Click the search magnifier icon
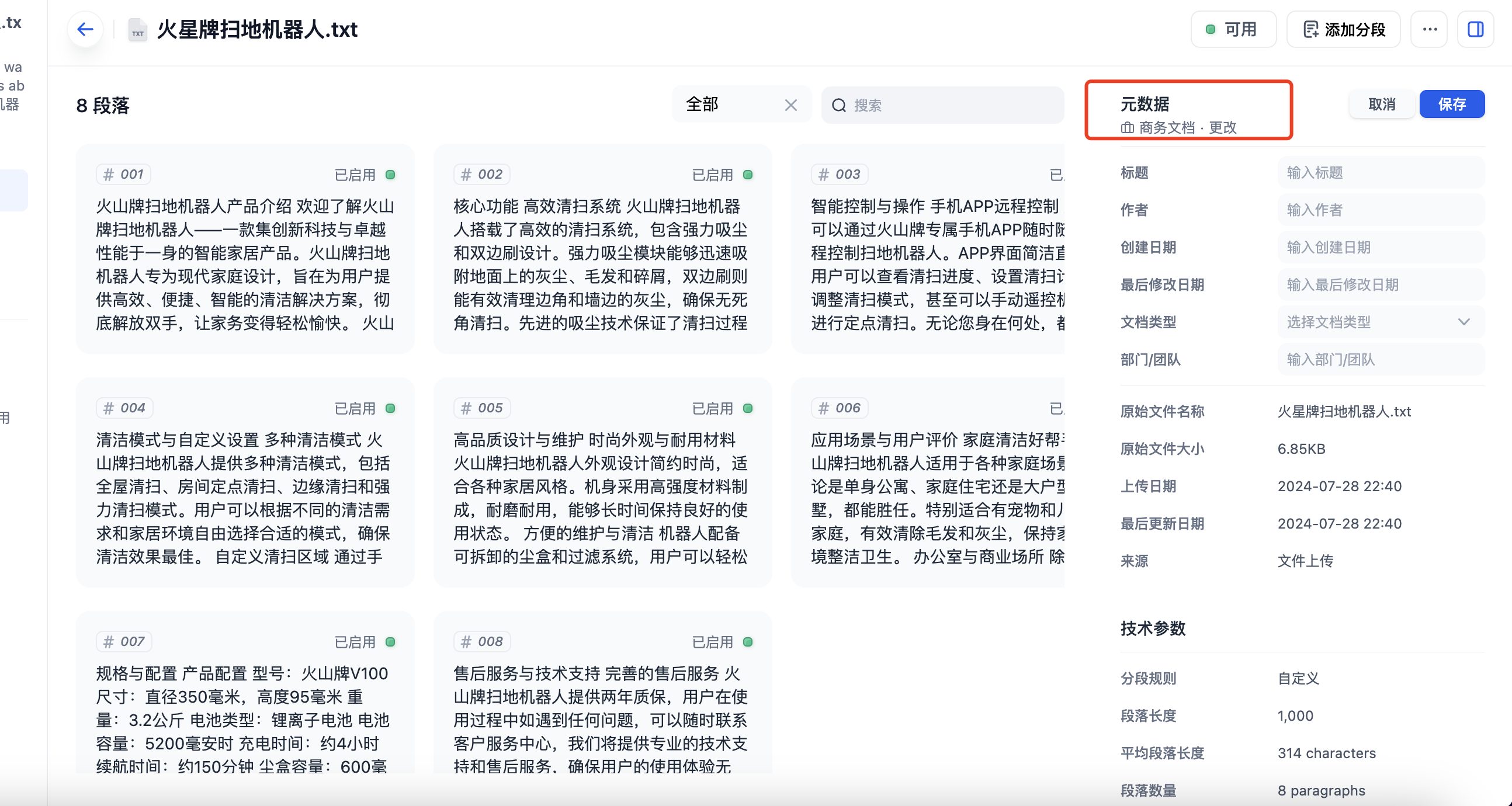This screenshot has width=1512, height=806. [x=838, y=105]
